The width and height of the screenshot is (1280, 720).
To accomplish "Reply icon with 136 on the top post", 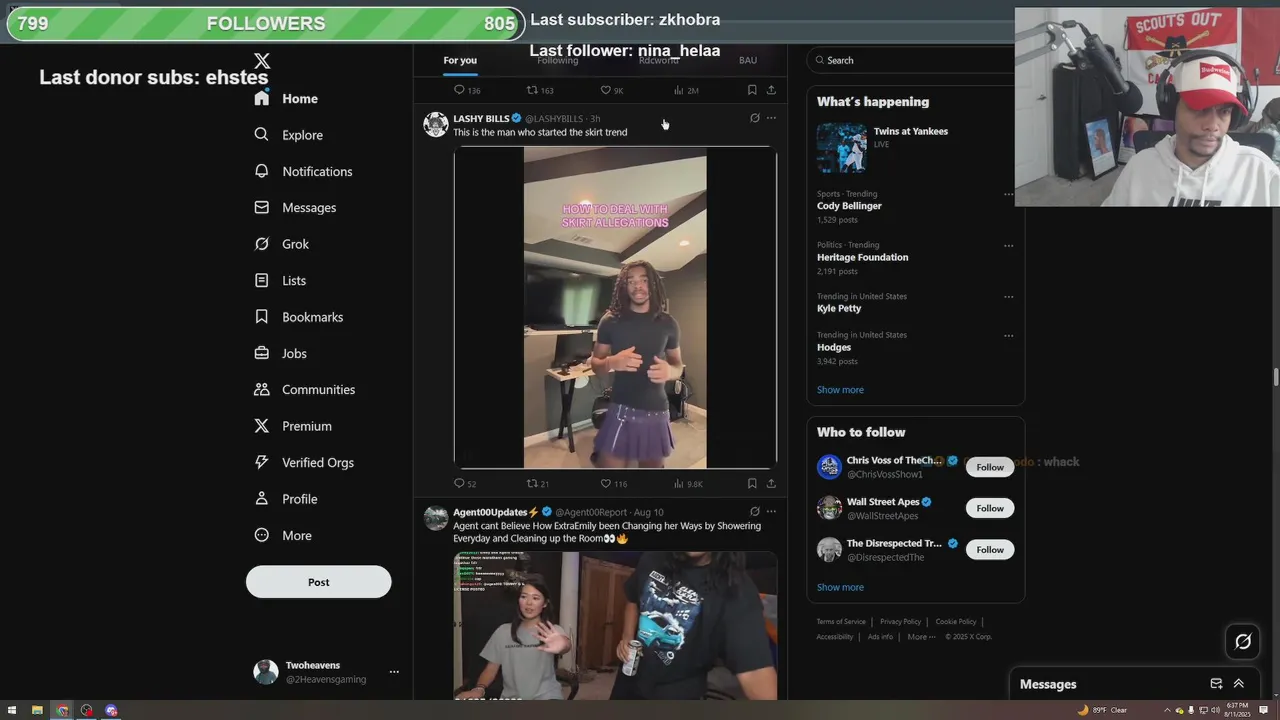I will click(460, 90).
